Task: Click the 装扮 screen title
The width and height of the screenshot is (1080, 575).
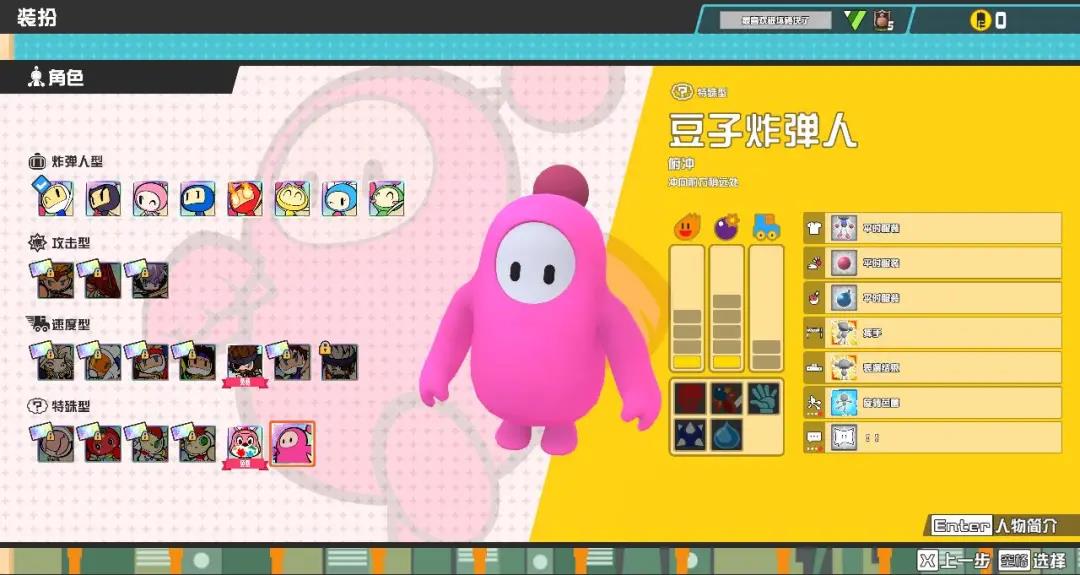Action: pos(37,17)
